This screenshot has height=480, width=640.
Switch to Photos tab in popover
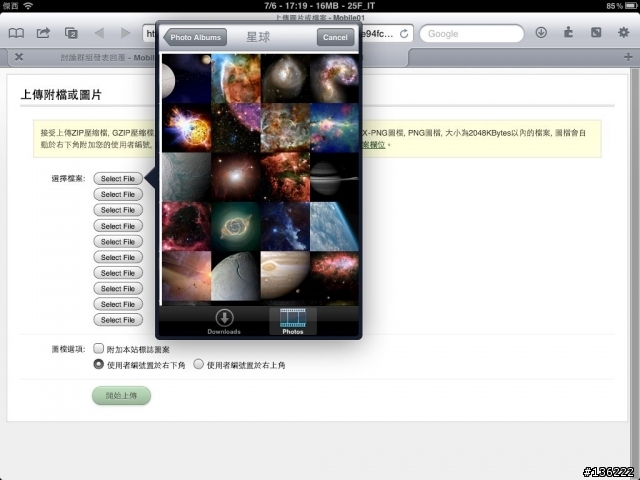(293, 322)
